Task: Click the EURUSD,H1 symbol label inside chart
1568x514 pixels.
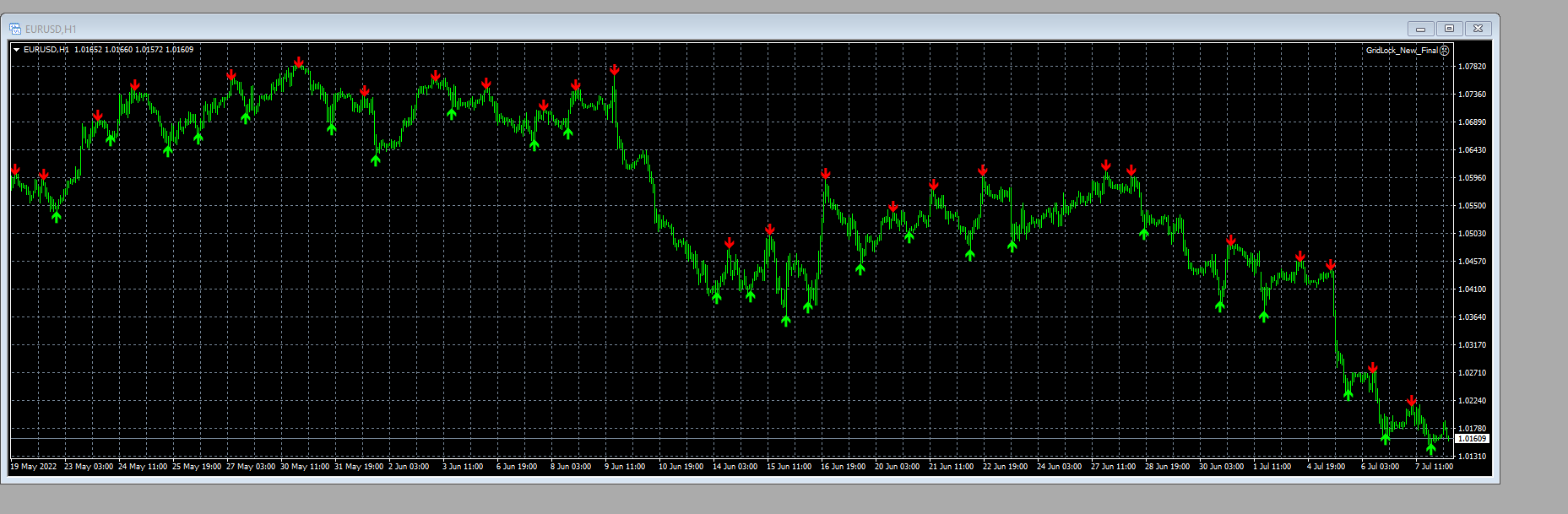Action: tap(46, 50)
